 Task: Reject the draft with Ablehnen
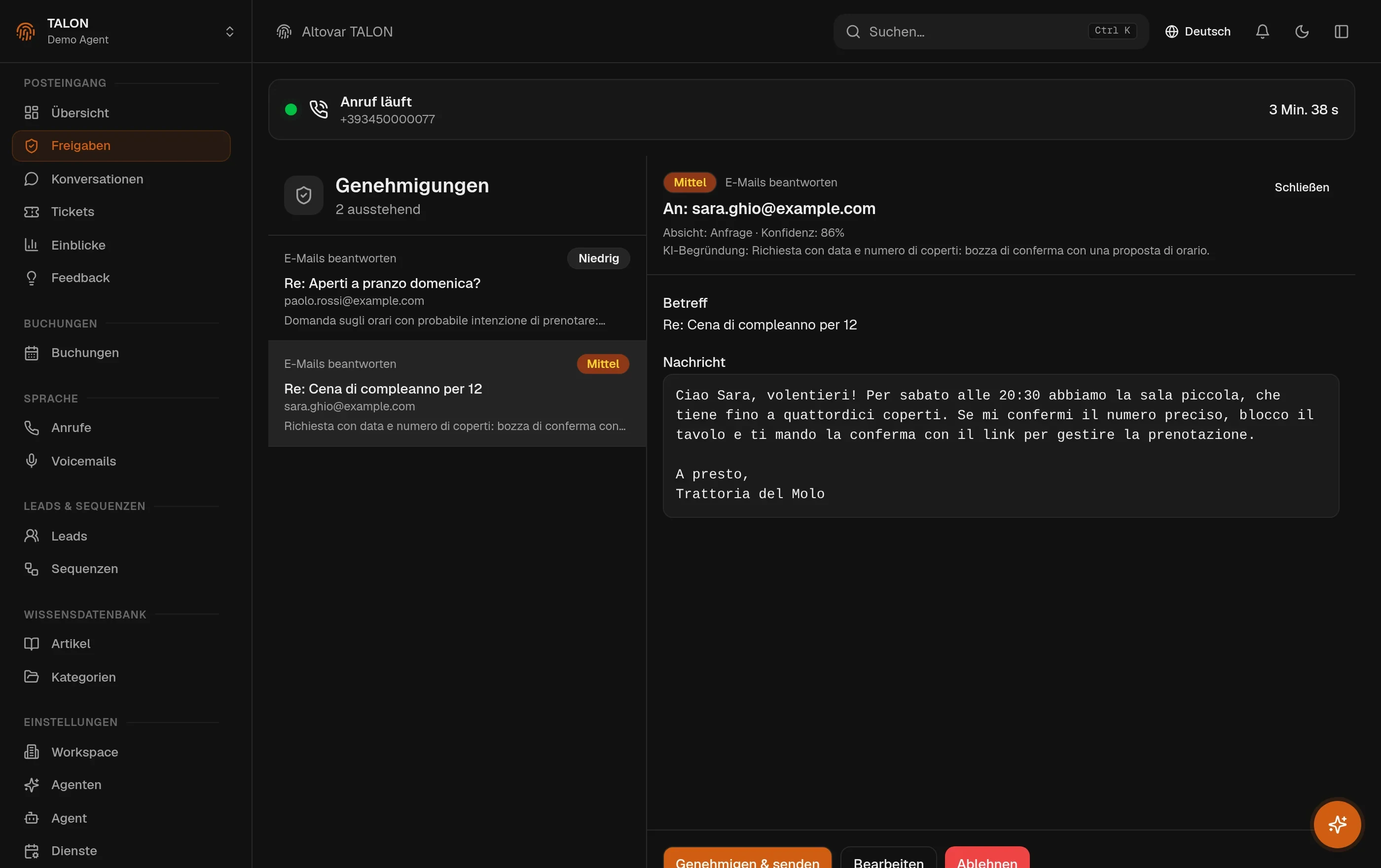[x=987, y=859]
